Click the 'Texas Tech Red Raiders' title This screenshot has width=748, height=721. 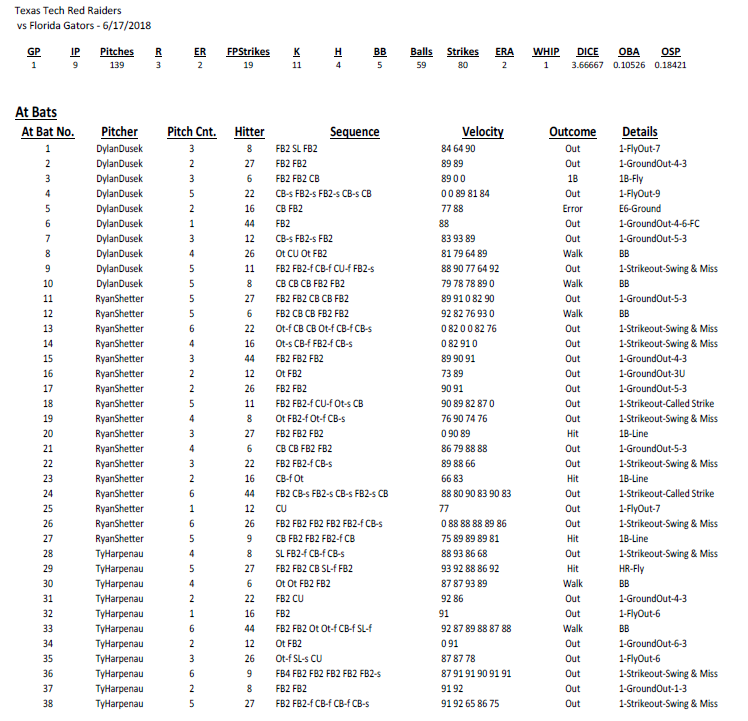pyautogui.click(x=68, y=10)
